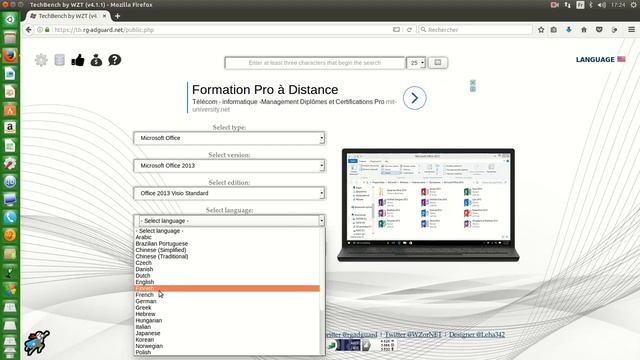Open the question mark help icon
640x360 pixels.
click(x=115, y=60)
